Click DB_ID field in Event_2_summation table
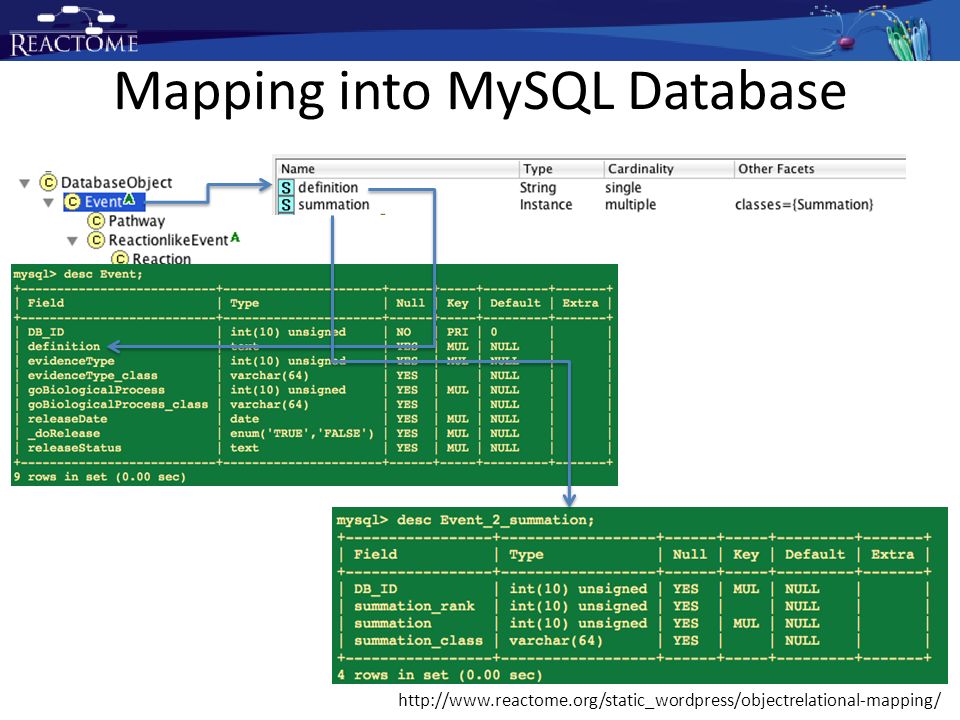 tap(375, 589)
